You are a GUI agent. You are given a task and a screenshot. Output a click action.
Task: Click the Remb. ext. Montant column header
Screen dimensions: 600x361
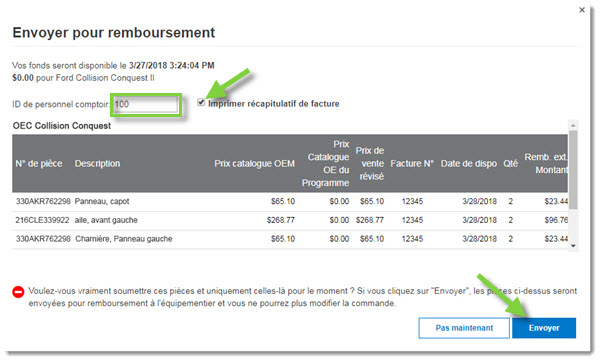click(x=546, y=163)
